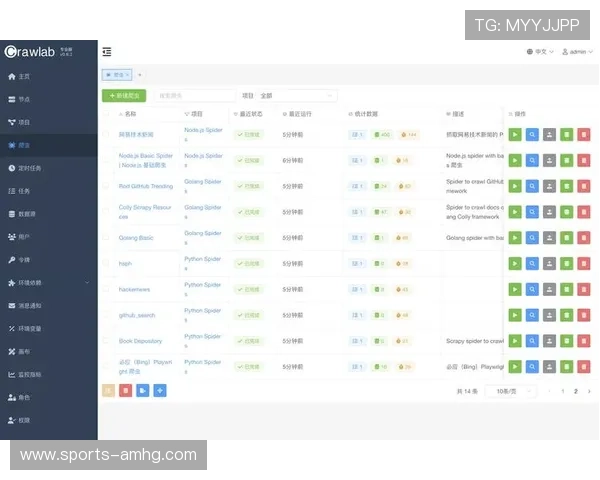Click the blue export icon below table

143,390
